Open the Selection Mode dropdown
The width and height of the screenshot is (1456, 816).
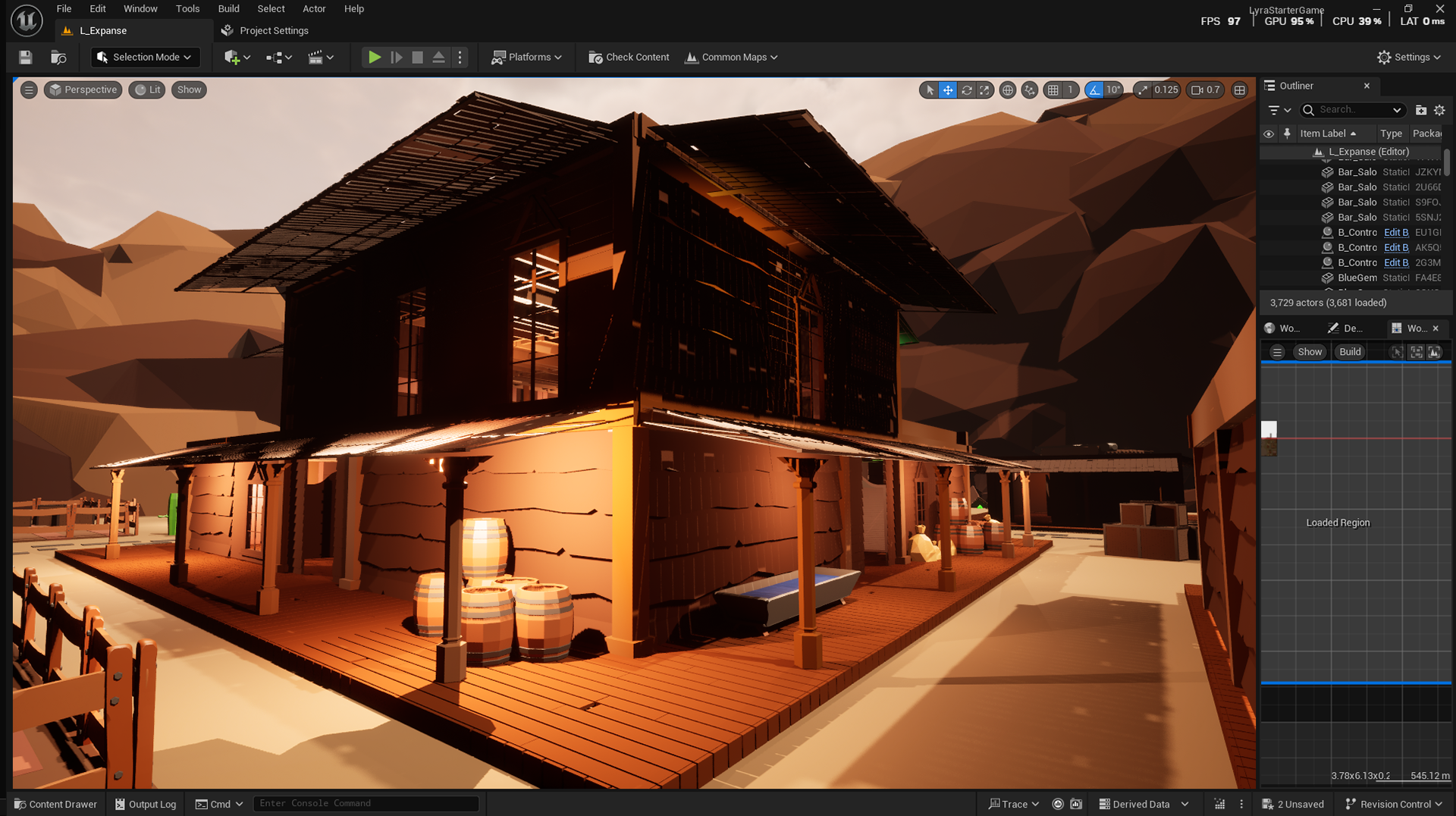pos(145,58)
